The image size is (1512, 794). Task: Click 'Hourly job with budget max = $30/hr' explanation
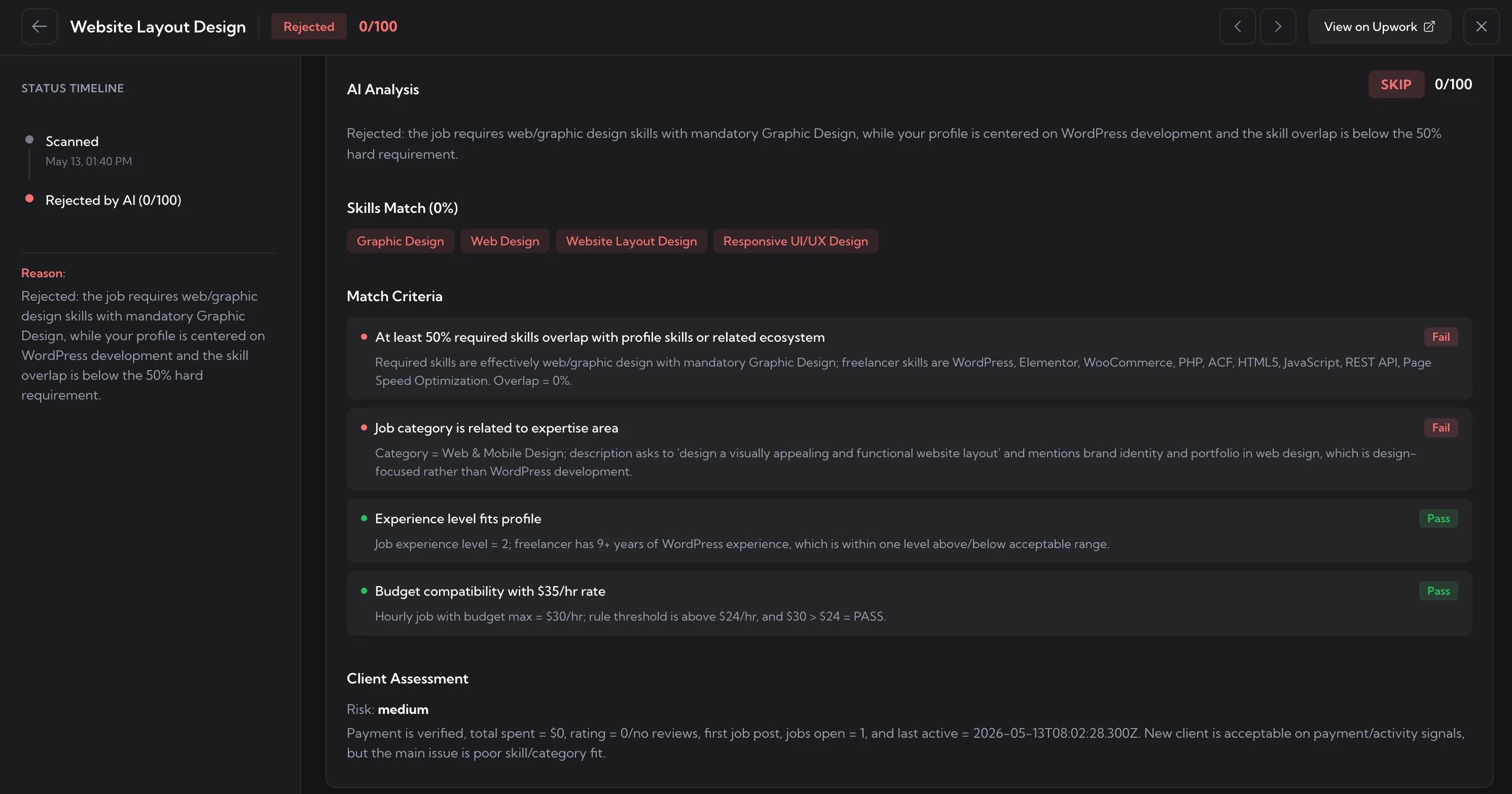pos(630,617)
